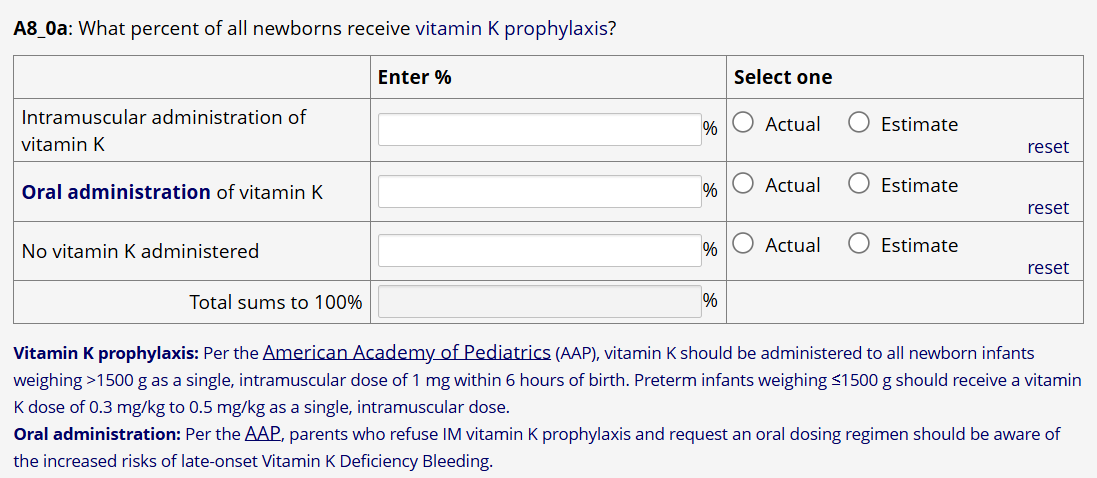The width and height of the screenshot is (1097, 478).
Task: Click the Select one column header
Action: point(782,77)
